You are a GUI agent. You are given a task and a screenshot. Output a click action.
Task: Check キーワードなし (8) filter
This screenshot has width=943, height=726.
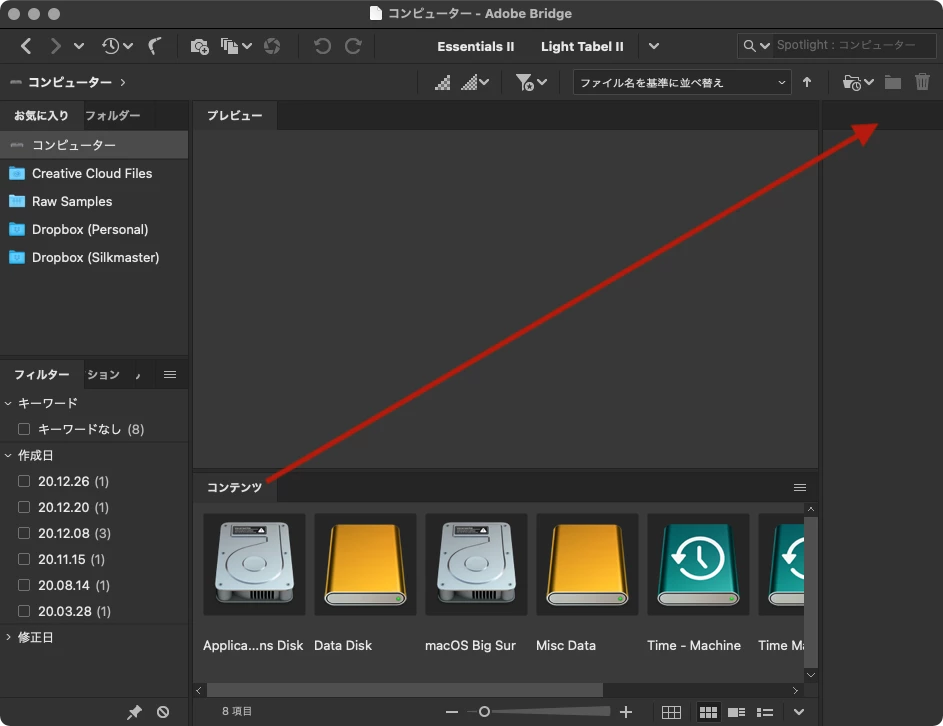pyautogui.click(x=24, y=429)
